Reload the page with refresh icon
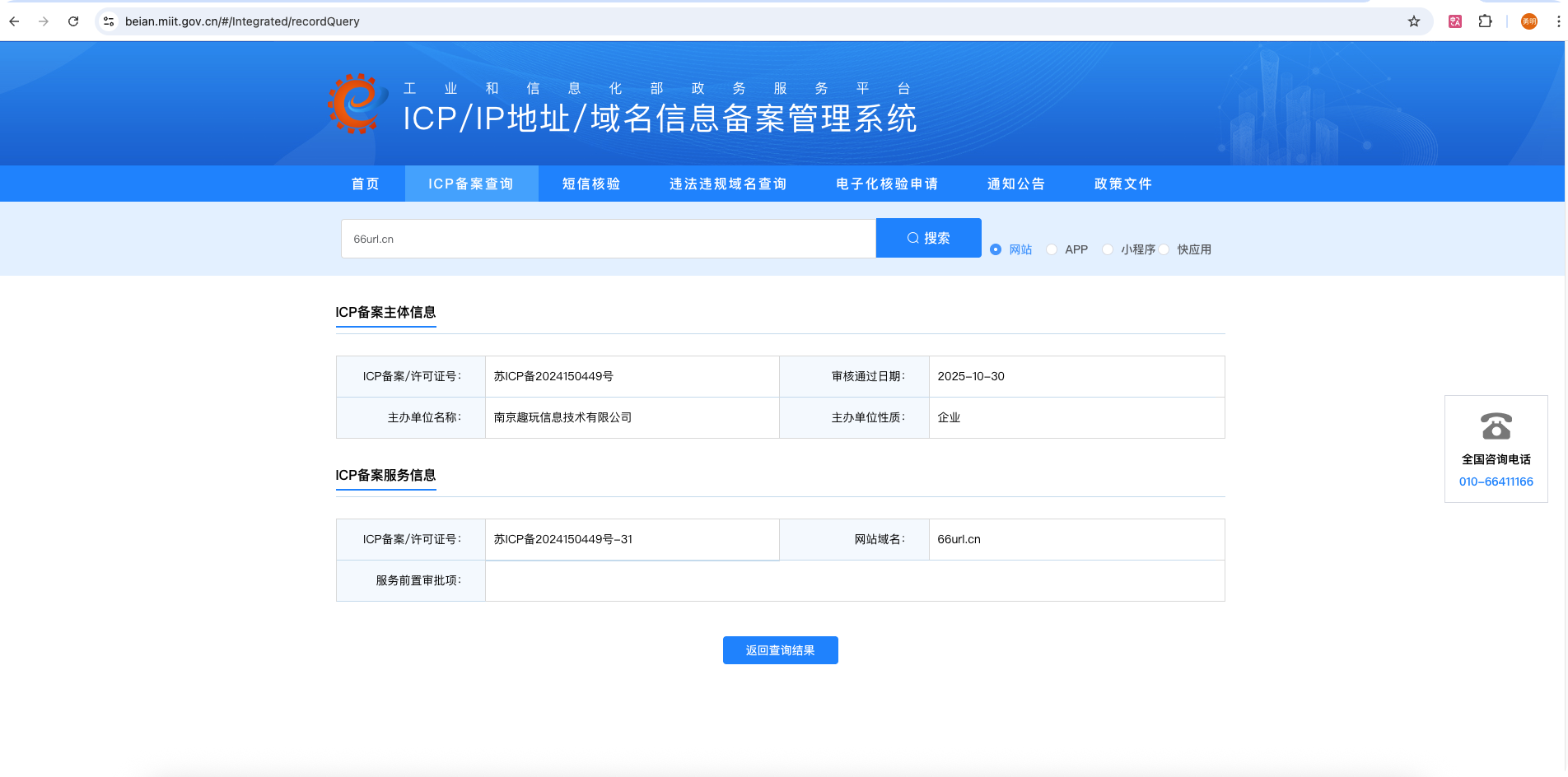This screenshot has width=1568, height=777. pos(73,21)
